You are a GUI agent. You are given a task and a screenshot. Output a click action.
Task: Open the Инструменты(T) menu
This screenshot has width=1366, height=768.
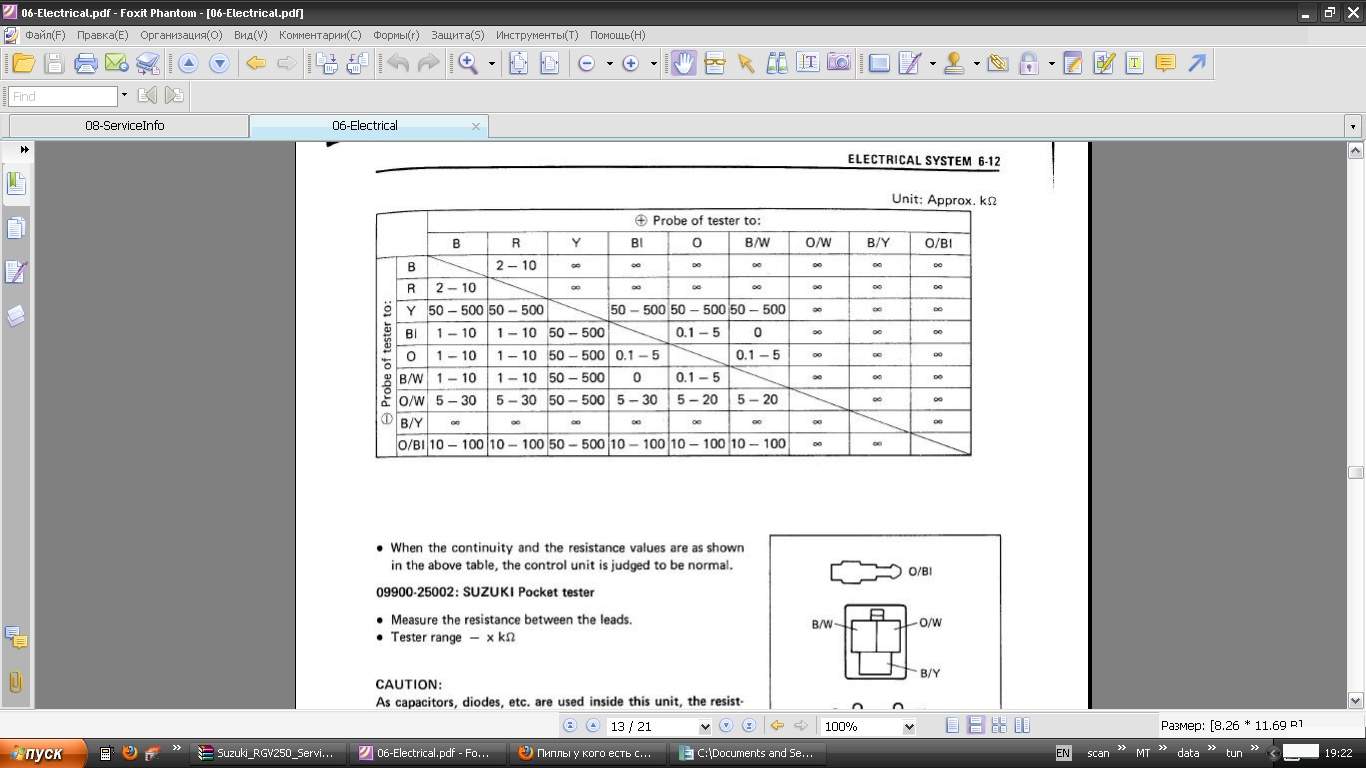coord(537,35)
